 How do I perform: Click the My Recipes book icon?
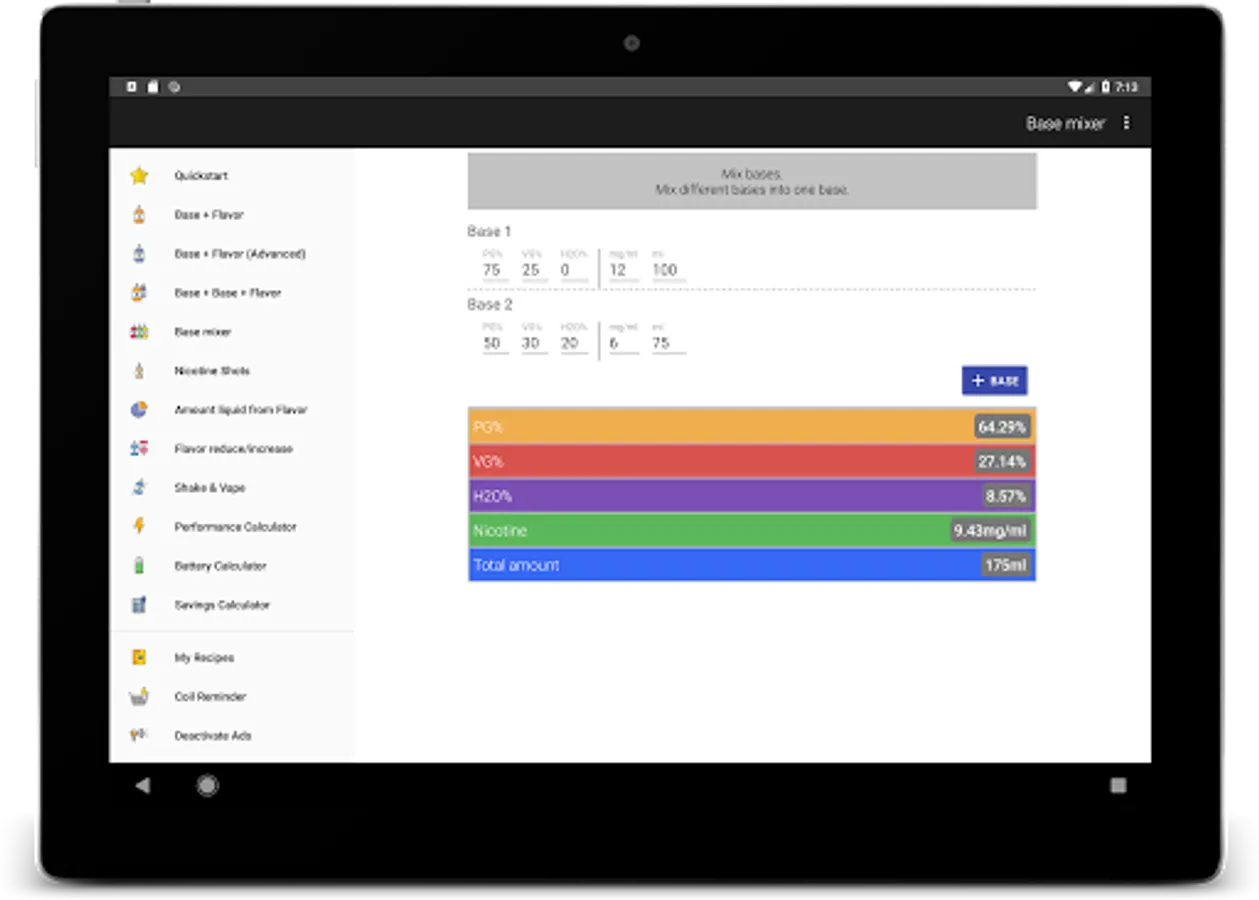(x=139, y=658)
